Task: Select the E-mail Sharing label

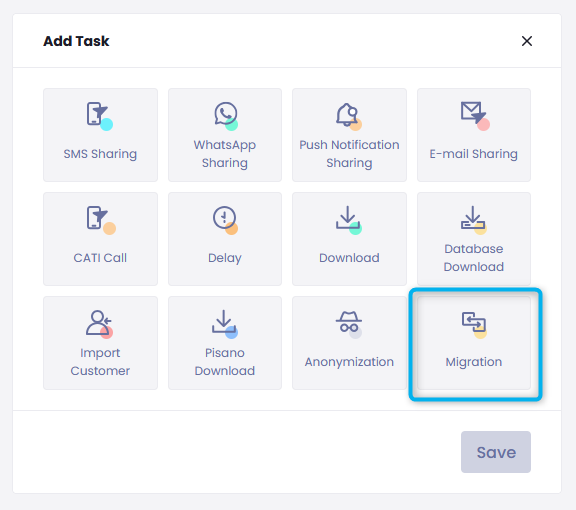Action: (474, 154)
